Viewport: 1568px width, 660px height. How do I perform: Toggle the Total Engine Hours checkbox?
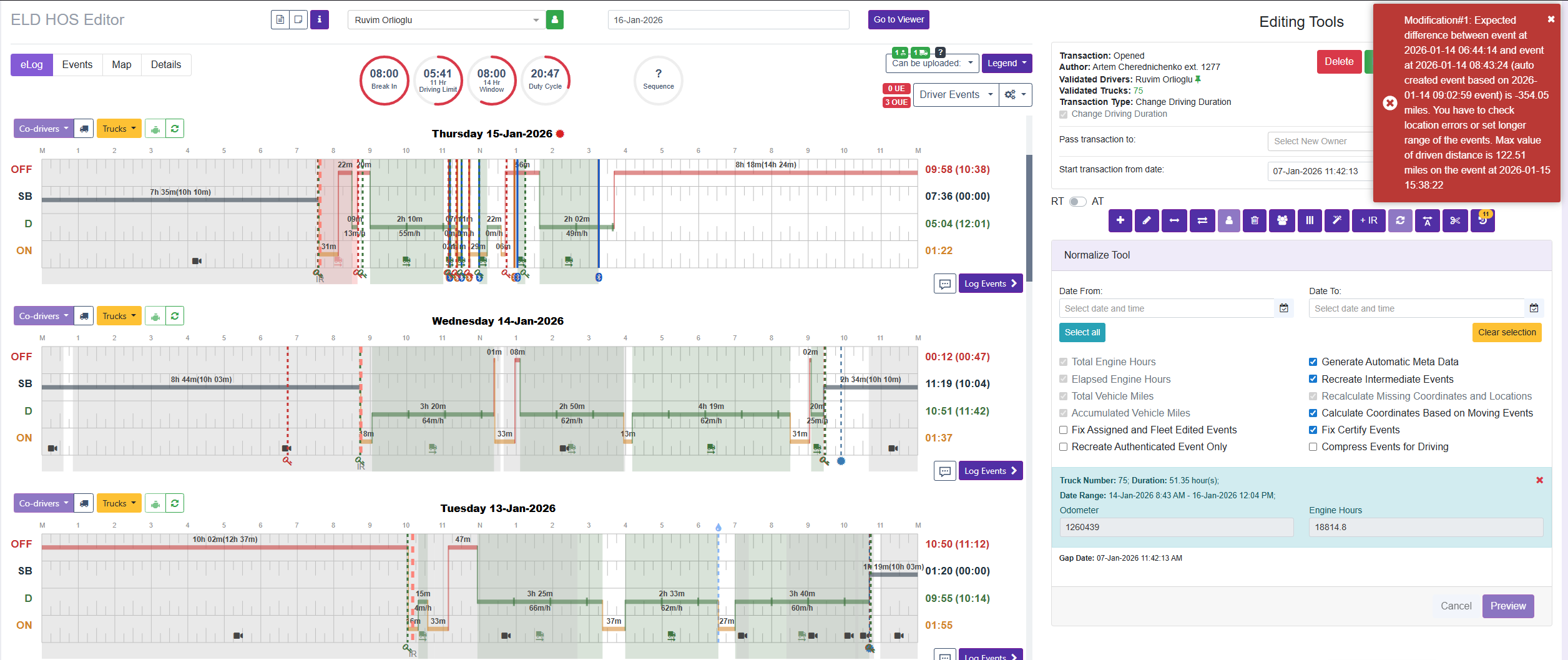click(x=1064, y=362)
